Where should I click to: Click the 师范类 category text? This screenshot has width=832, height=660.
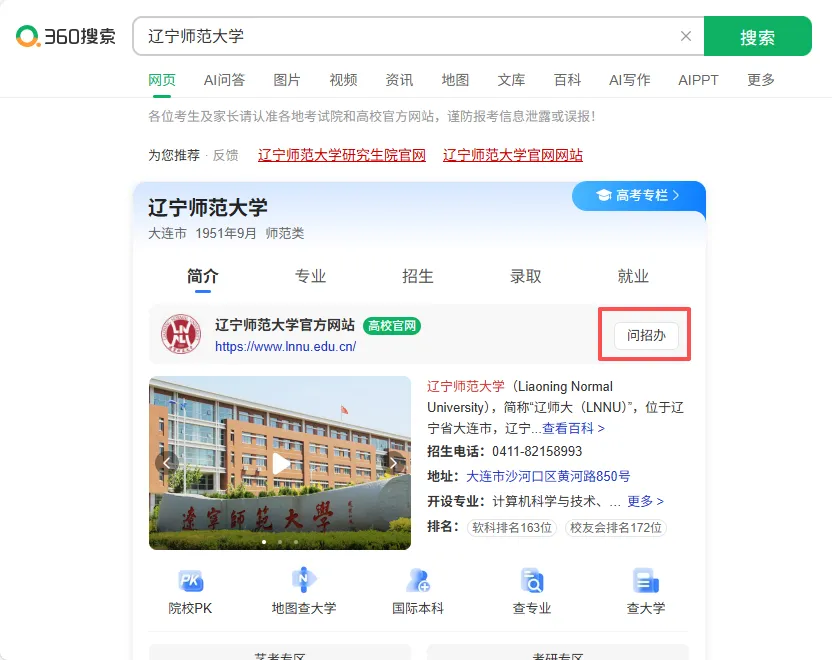(x=285, y=233)
